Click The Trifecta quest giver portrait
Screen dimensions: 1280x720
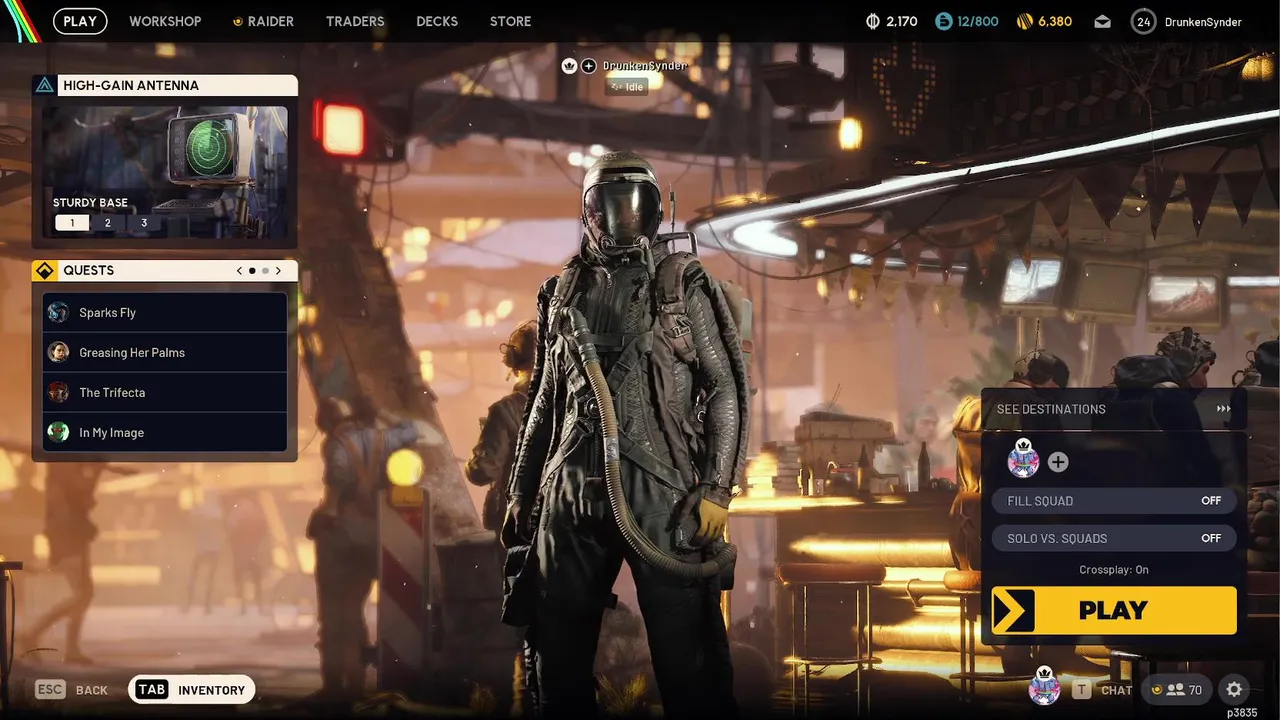[x=58, y=392]
